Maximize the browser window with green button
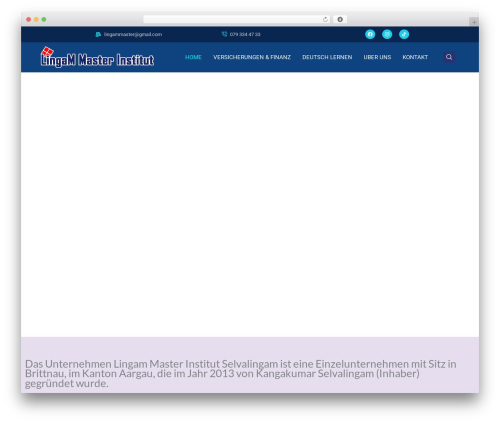The width and height of the screenshot is (500, 423). pos(44,19)
